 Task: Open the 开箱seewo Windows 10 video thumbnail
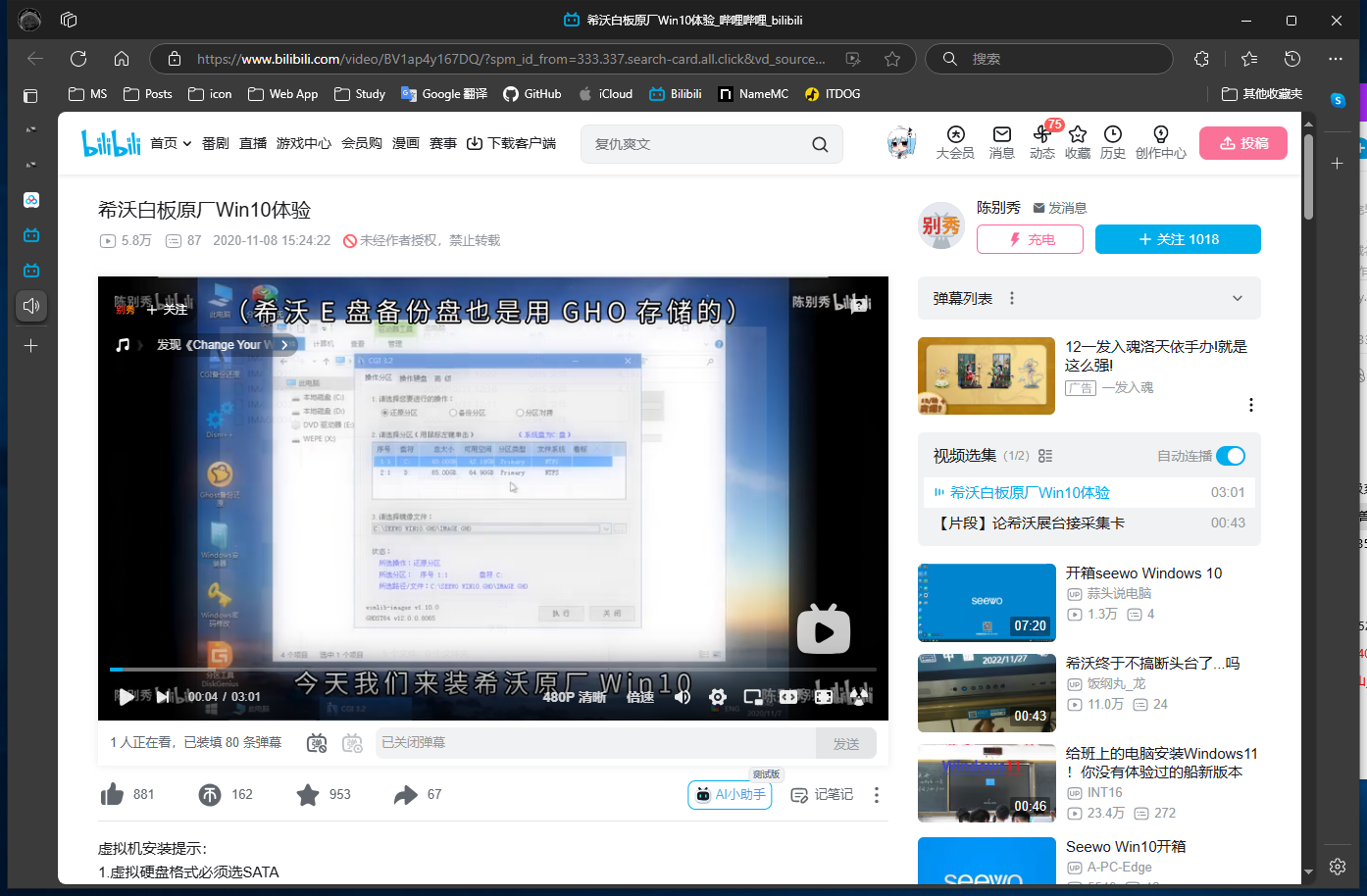pyautogui.click(x=986, y=602)
